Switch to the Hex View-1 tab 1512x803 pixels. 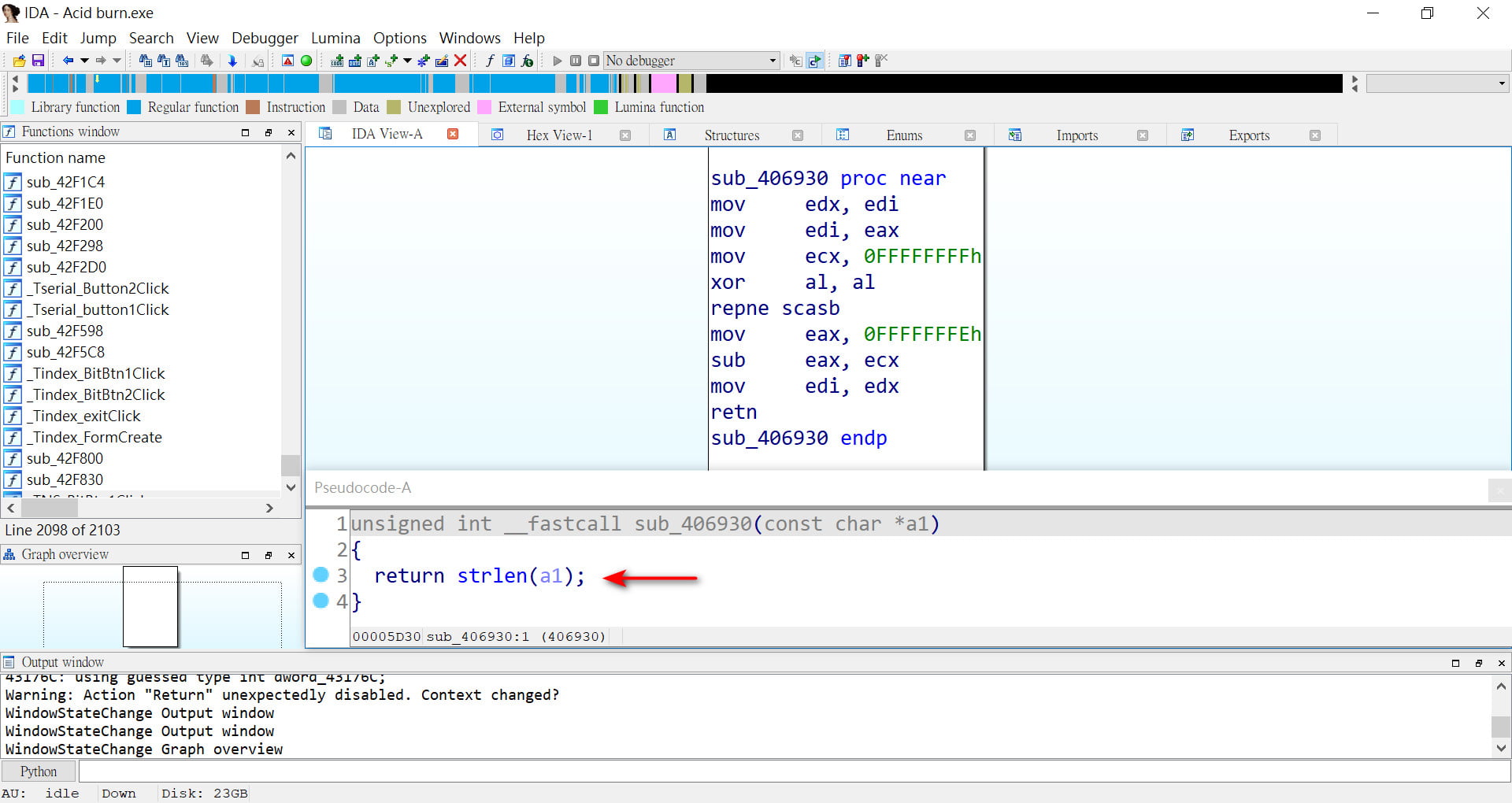click(x=558, y=135)
